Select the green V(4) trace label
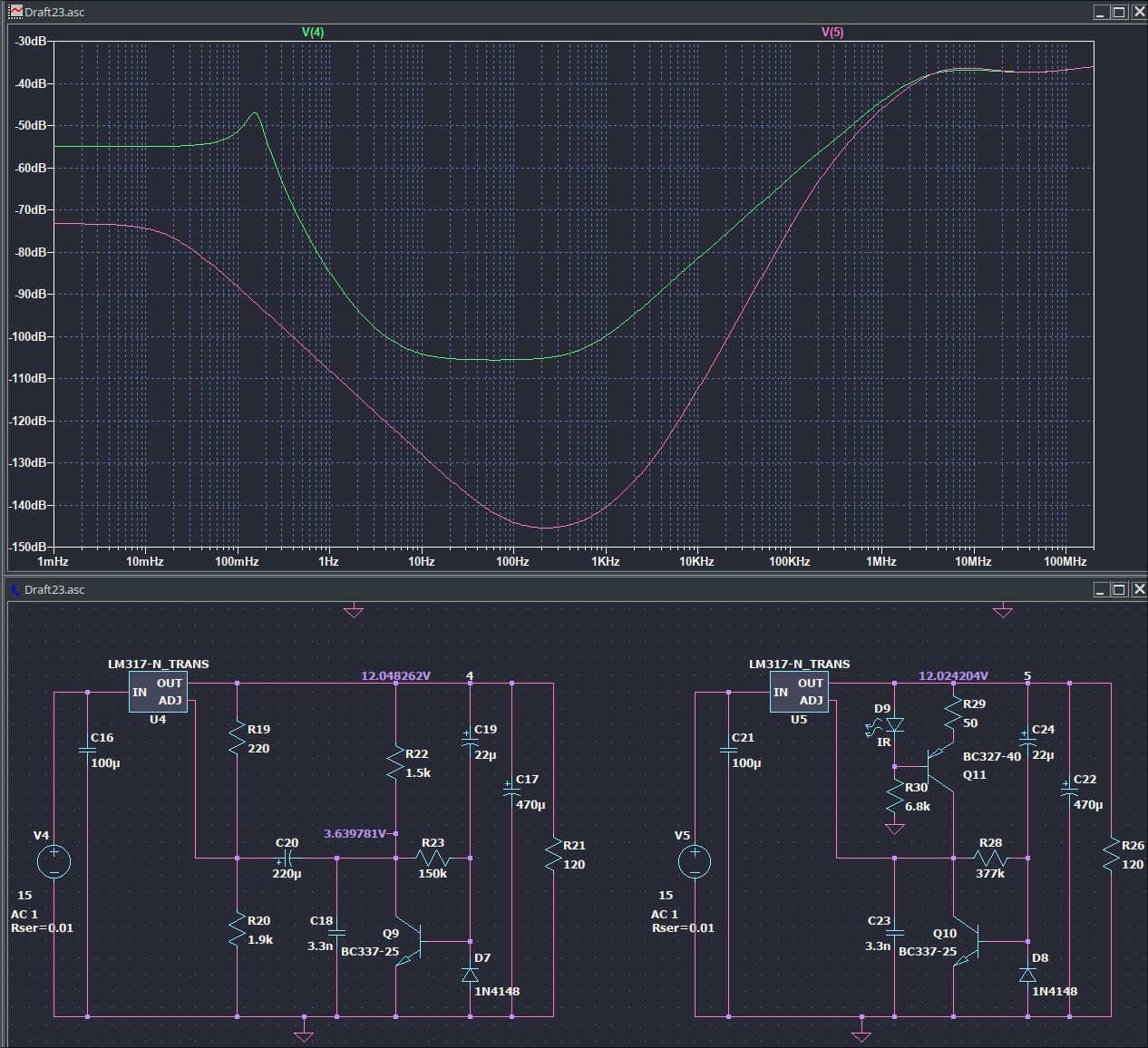1148x1048 pixels. click(313, 32)
